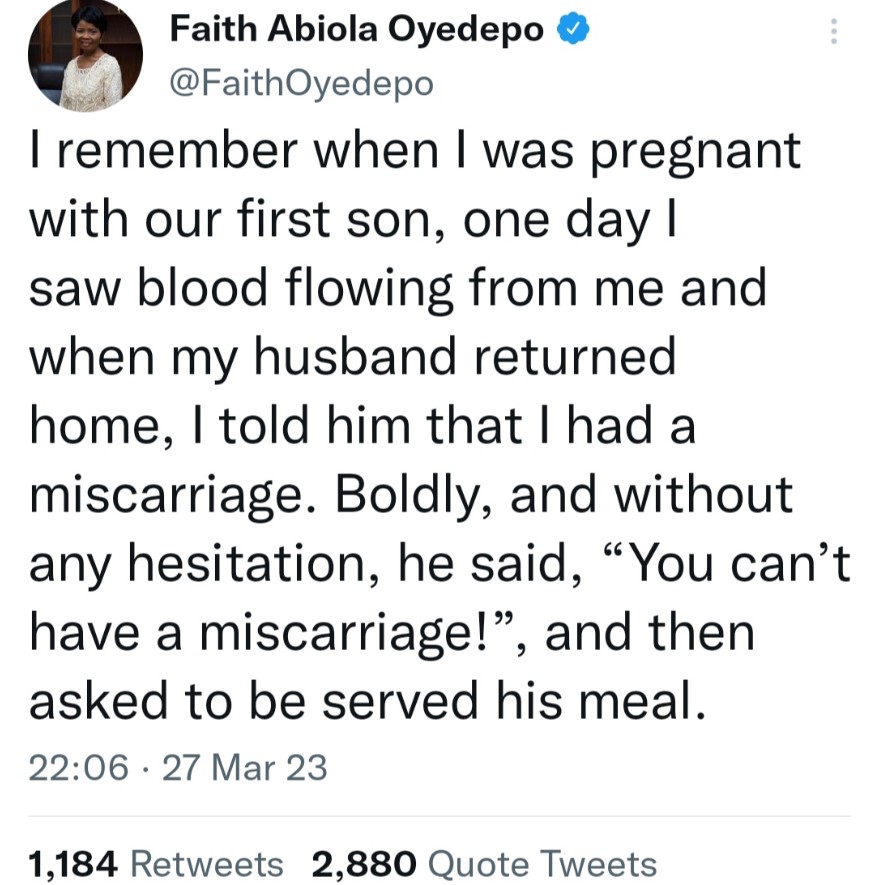The image size is (885, 885).
Task: Open the Faith Abiola Oyedepo display name
Action: (x=357, y=29)
